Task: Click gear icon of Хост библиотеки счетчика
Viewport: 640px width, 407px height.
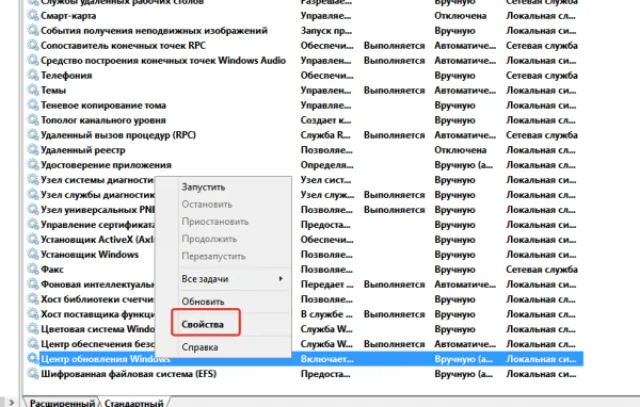Action: click(x=33, y=299)
